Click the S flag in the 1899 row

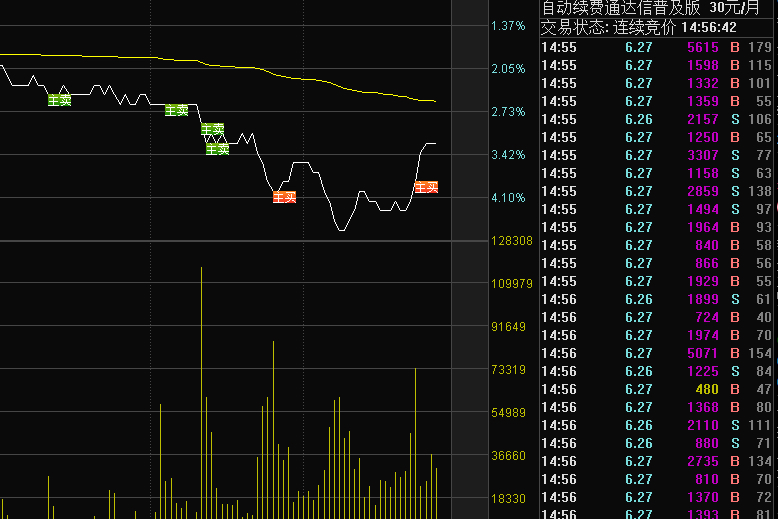735,299
